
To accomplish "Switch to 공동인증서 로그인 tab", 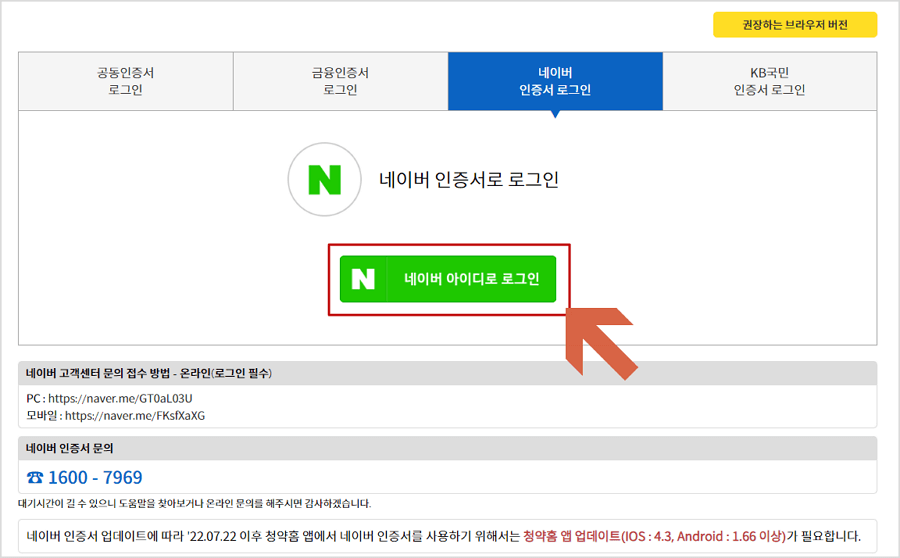I will click(126, 81).
